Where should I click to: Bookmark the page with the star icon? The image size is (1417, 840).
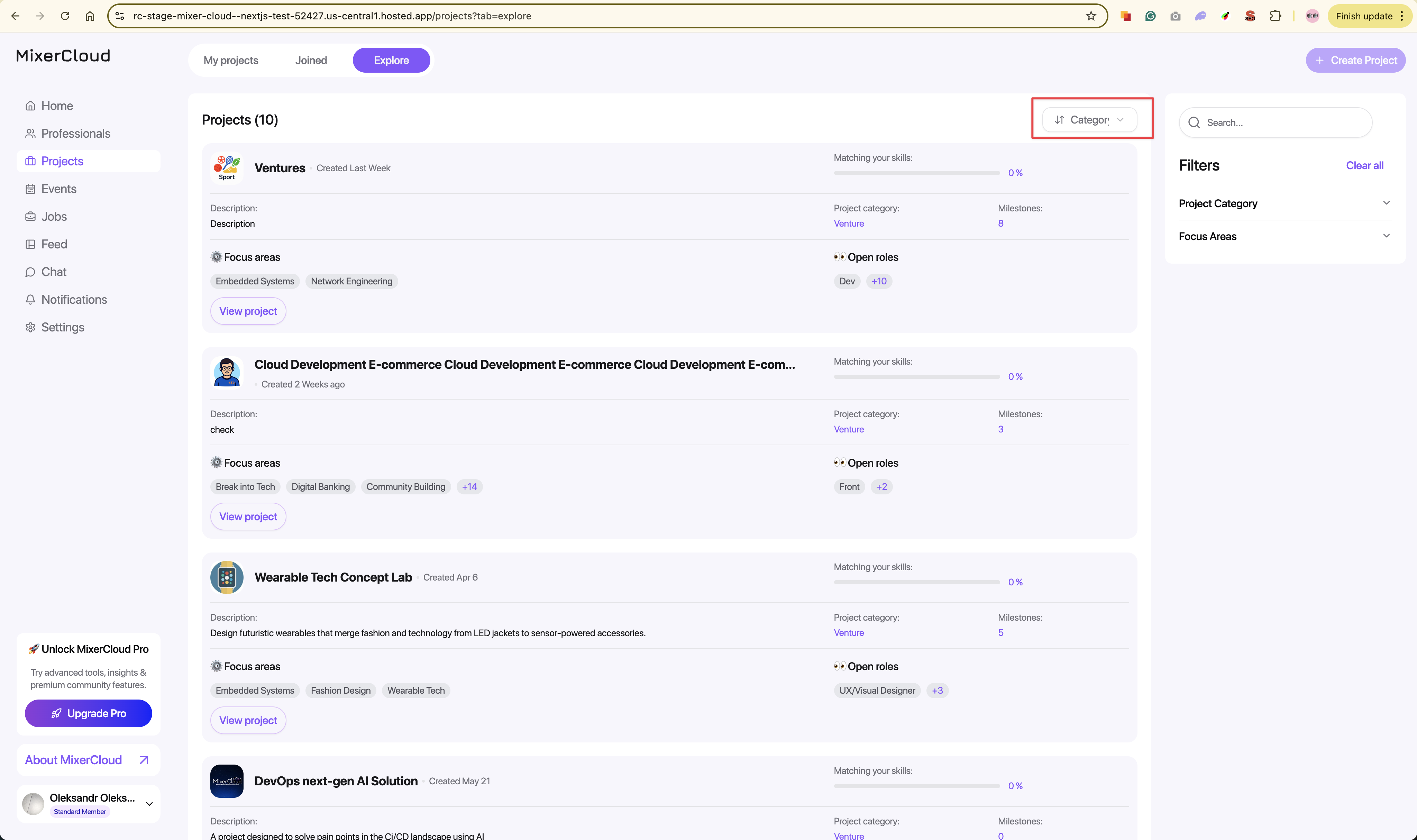[x=1090, y=16]
